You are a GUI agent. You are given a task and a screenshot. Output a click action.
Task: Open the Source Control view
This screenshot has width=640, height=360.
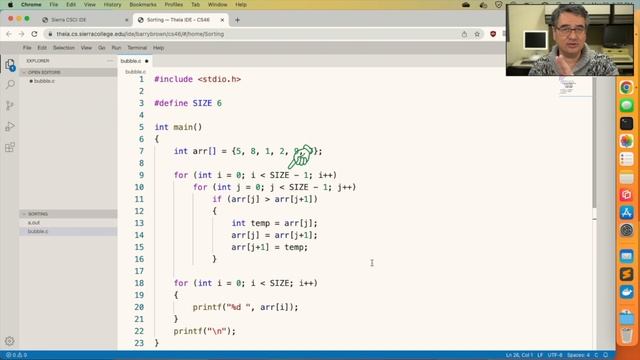point(10,105)
